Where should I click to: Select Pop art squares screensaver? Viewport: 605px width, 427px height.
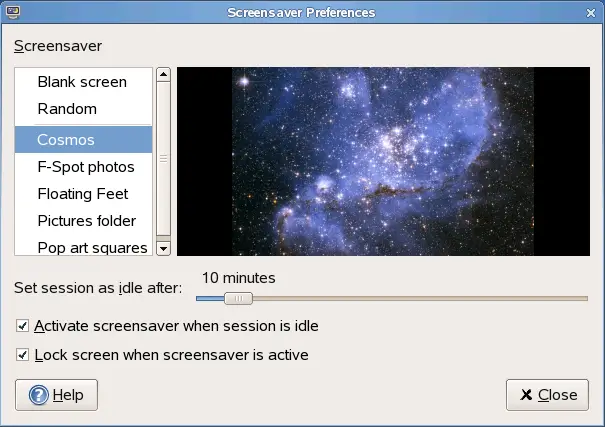(92, 247)
